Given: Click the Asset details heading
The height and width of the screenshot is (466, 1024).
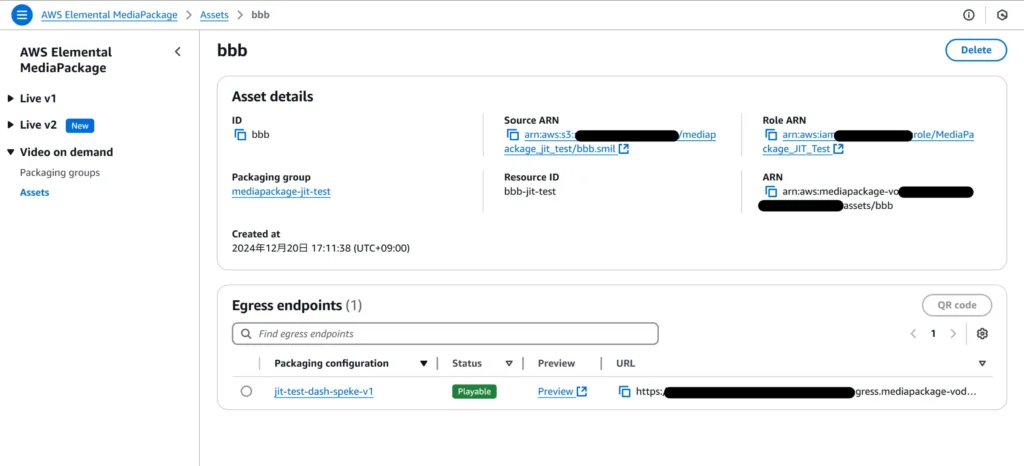Looking at the screenshot, I should coord(272,97).
